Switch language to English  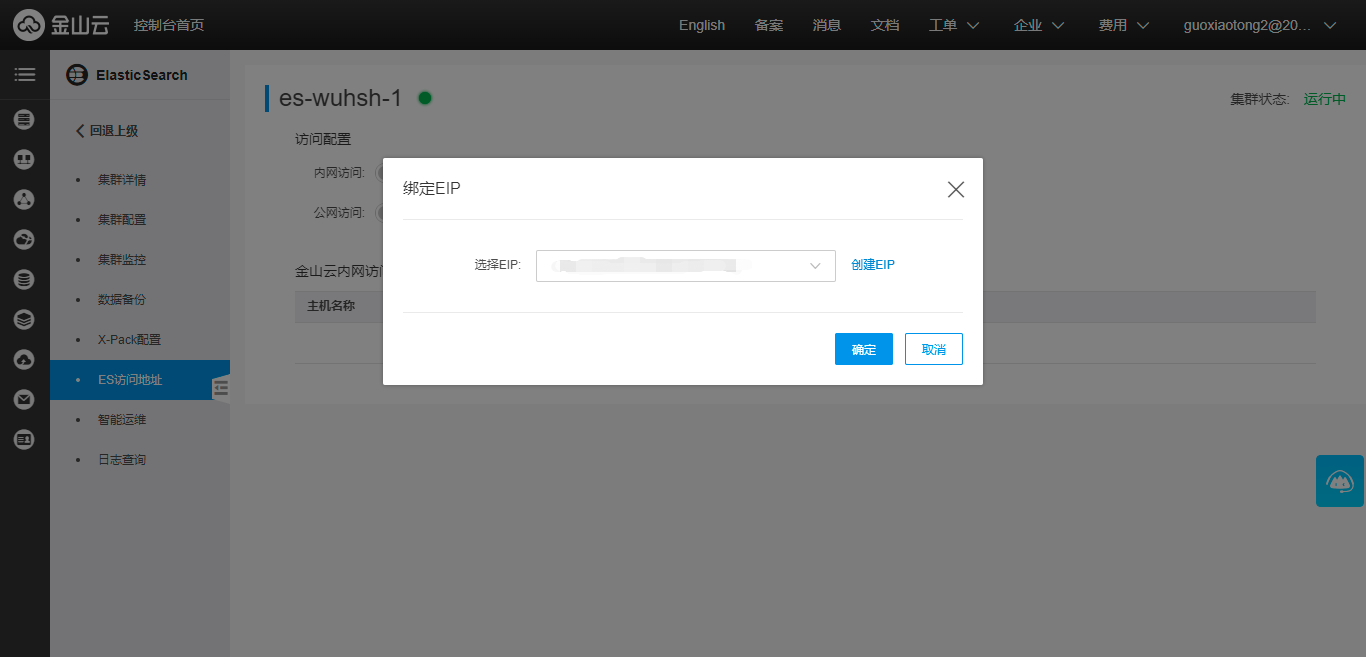point(702,25)
